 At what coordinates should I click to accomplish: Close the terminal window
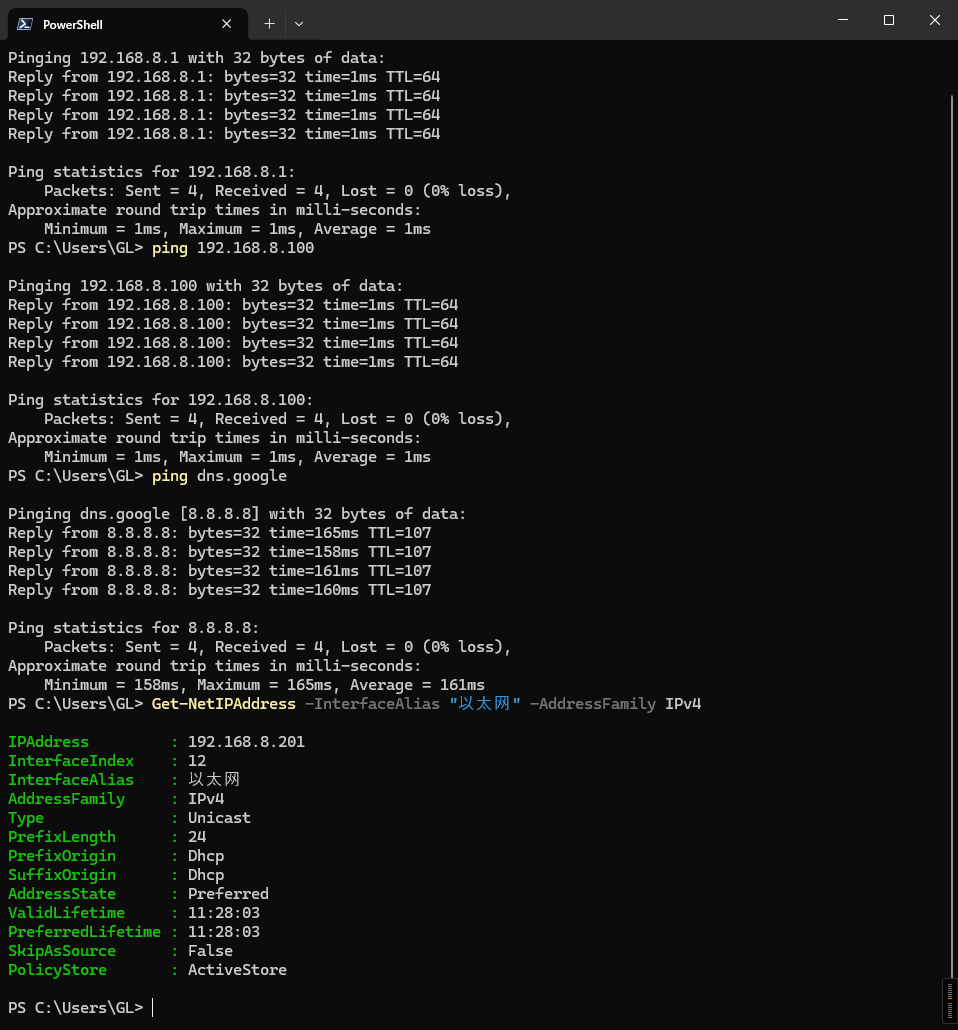click(934, 20)
